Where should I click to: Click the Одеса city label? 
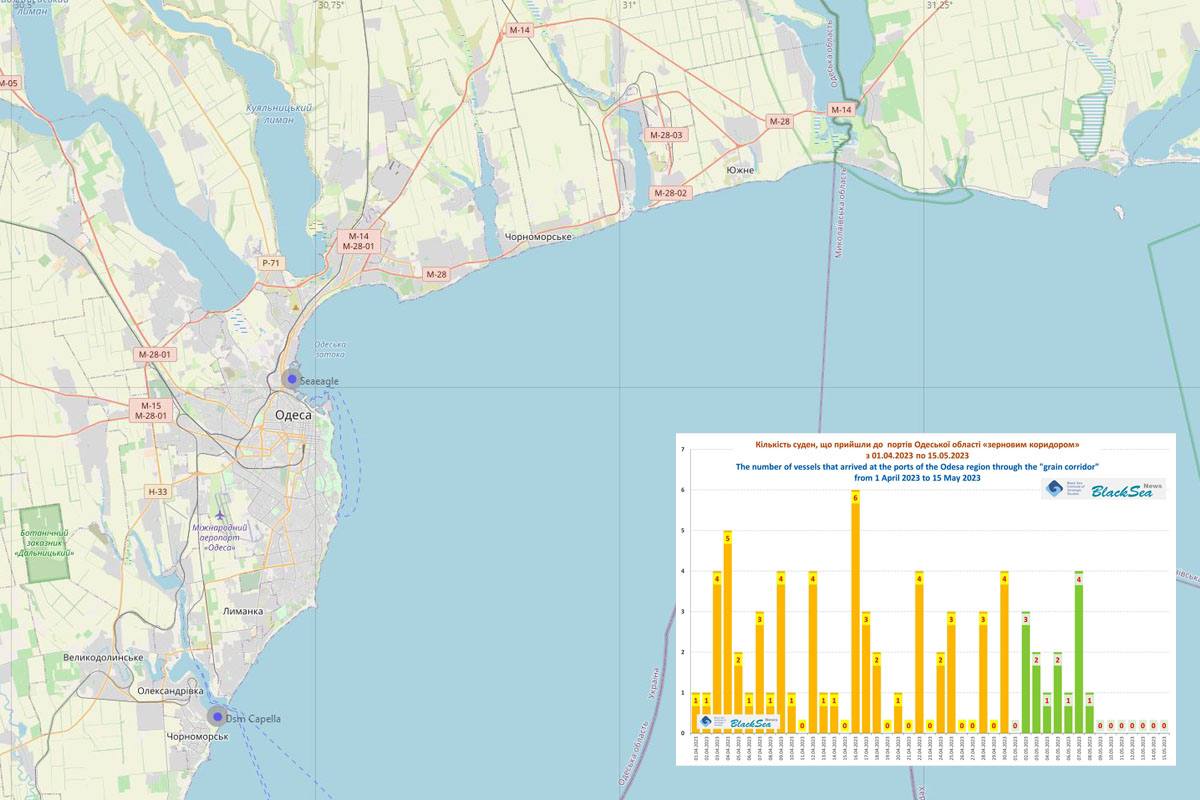[x=293, y=415]
